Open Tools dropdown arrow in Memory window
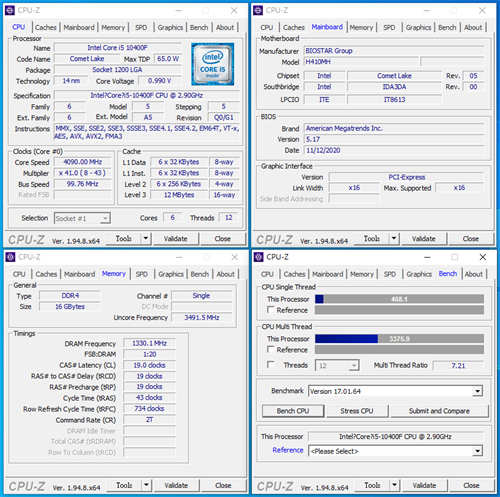This screenshot has height=497, width=500. point(146,485)
